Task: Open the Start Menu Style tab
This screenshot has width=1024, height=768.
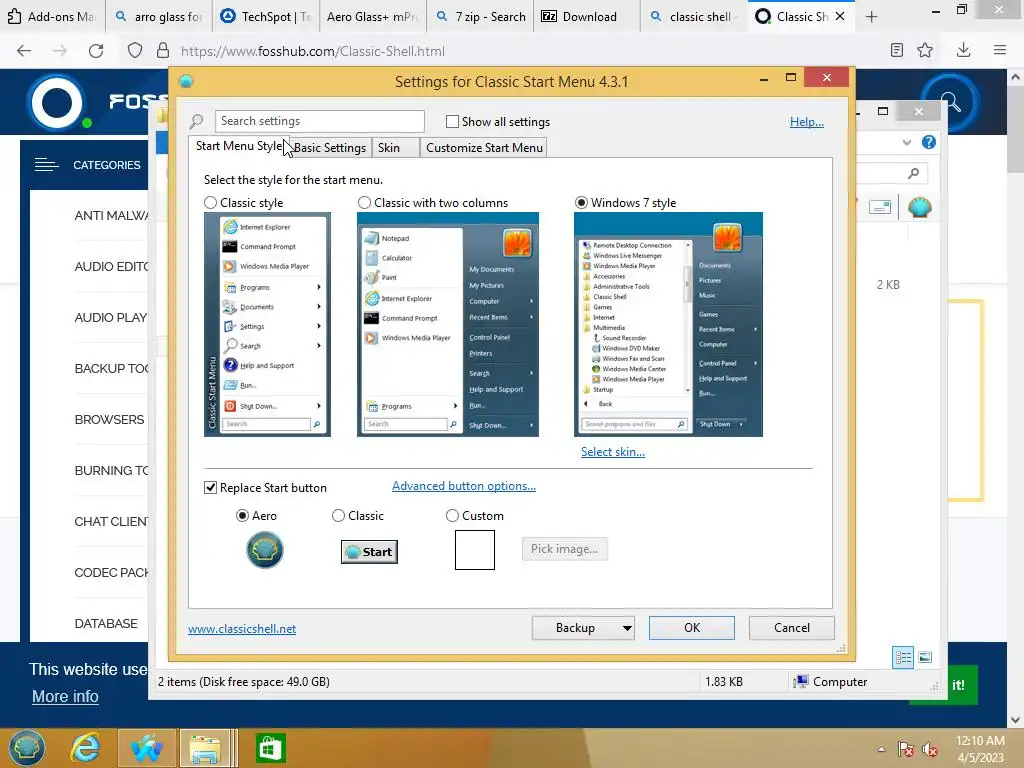Action: 239,146
